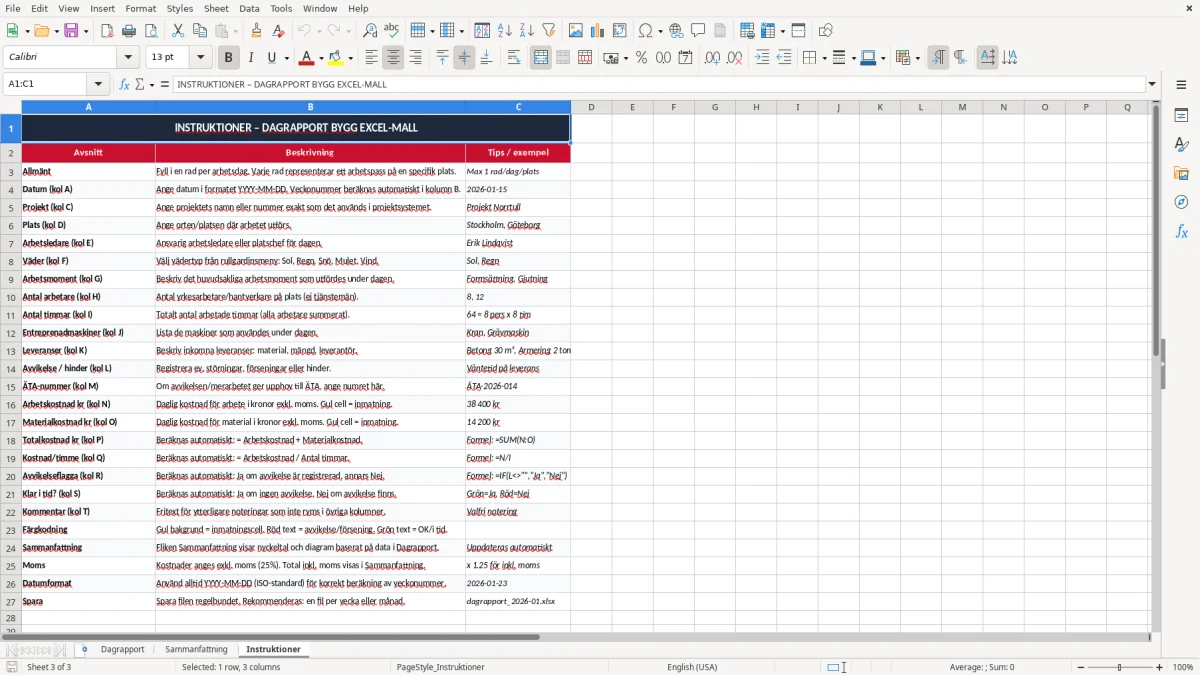Toggle Merge and Center Cells button
1200x675 pixels.
point(541,58)
